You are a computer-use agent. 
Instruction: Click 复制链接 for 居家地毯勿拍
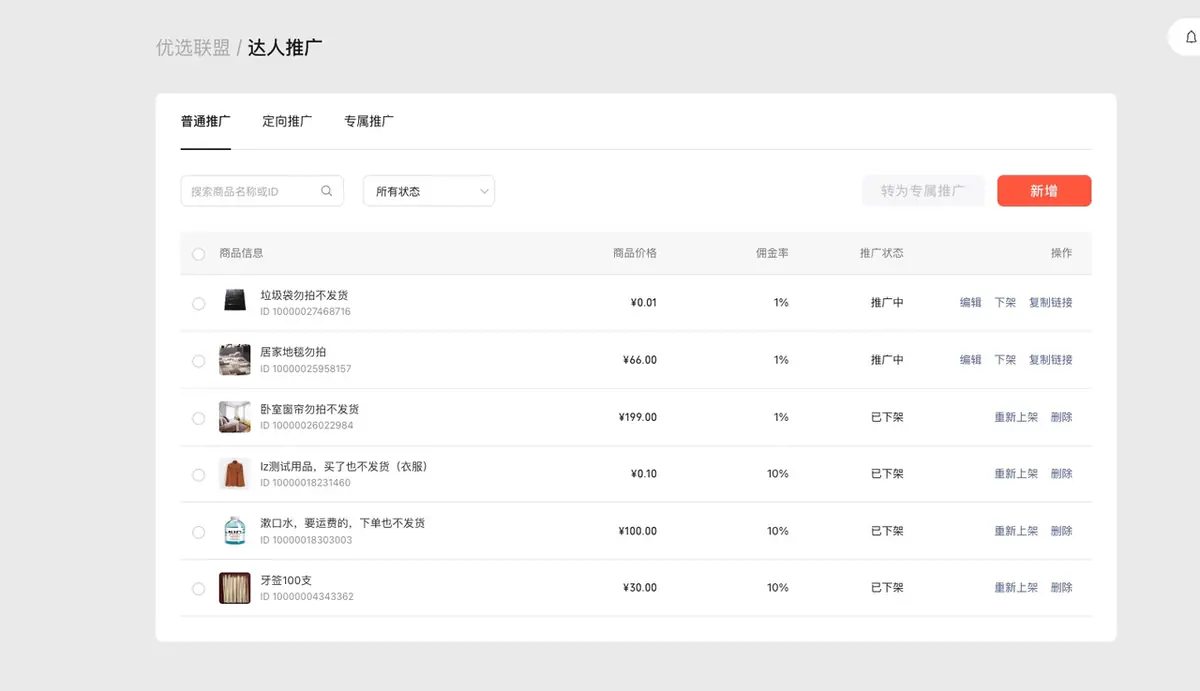1051,359
